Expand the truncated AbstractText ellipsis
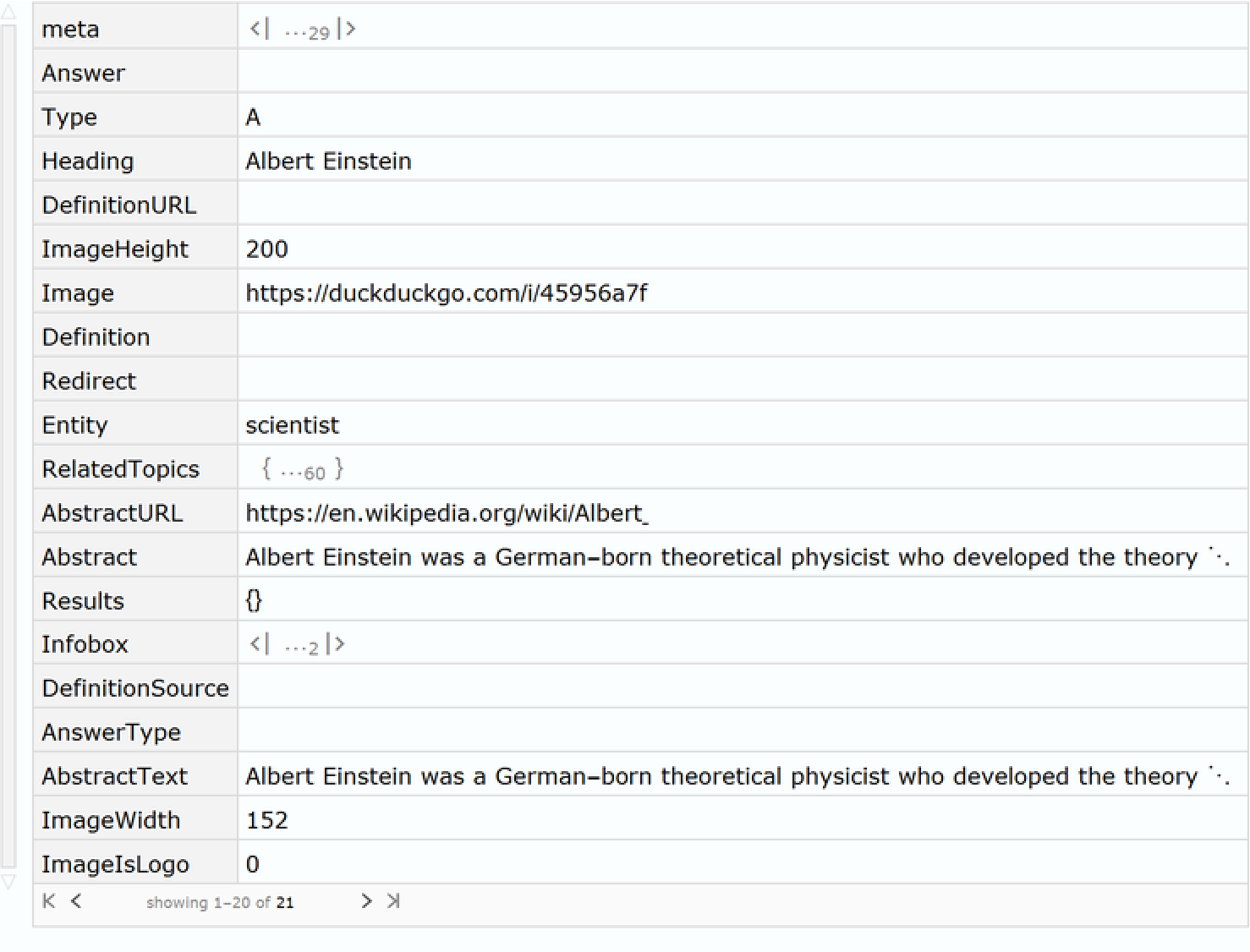This screenshot has width=1250, height=952. click(1219, 776)
